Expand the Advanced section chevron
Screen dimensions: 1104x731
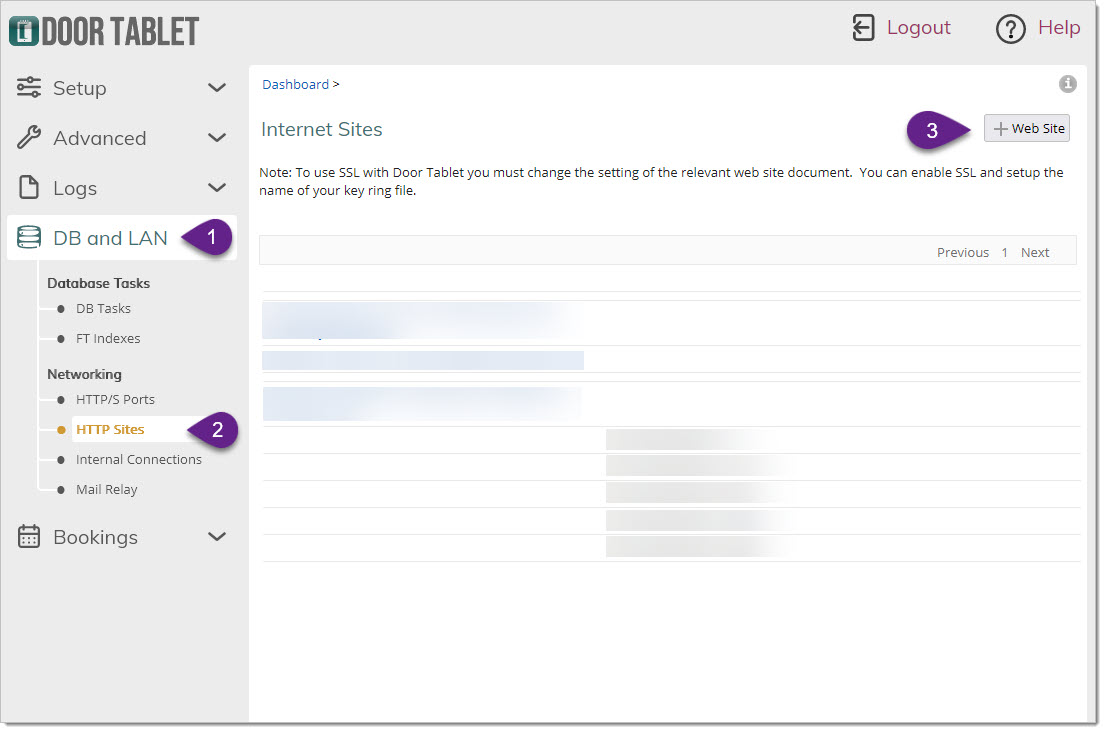(x=217, y=138)
